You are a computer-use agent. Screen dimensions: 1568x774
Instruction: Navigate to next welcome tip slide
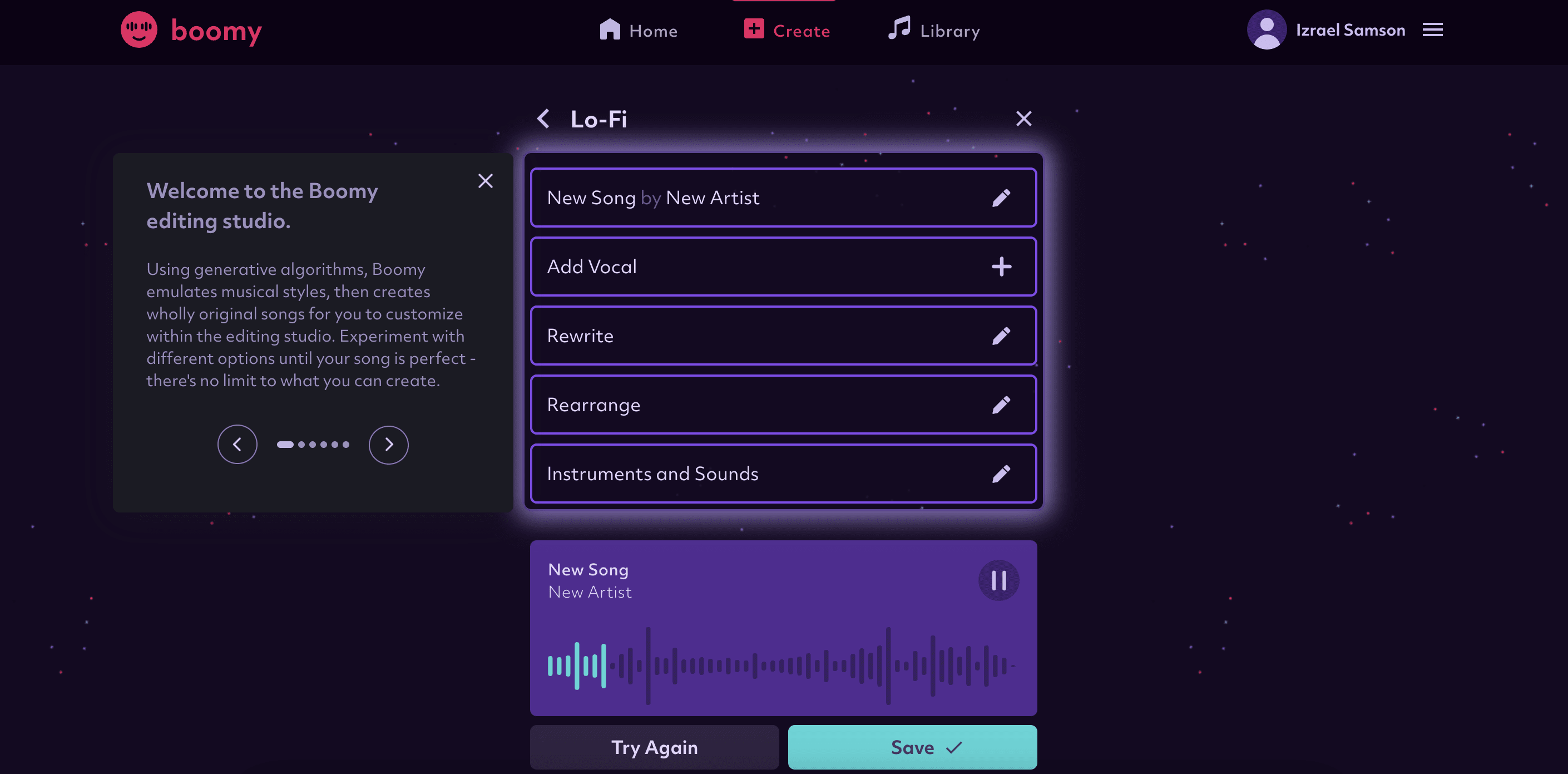click(389, 444)
